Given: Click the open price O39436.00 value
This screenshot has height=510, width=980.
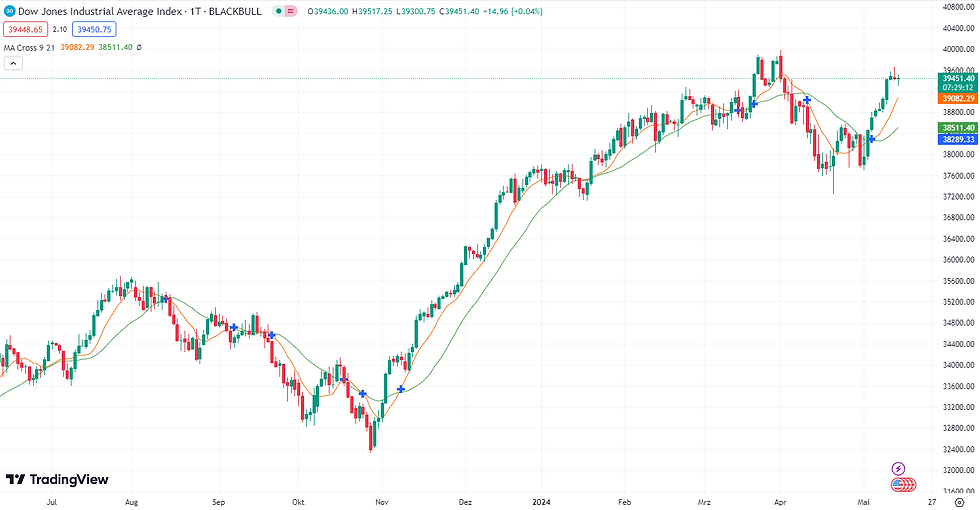Looking at the screenshot, I should point(328,11).
